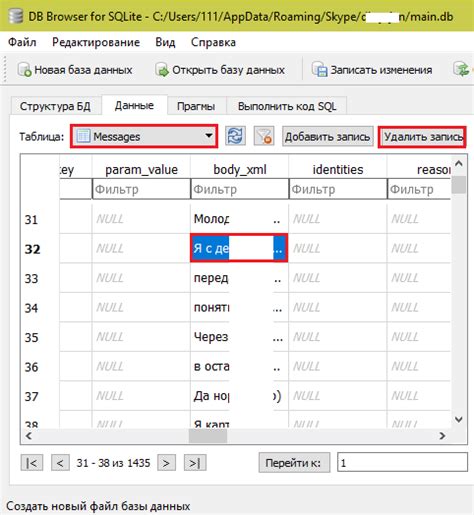Viewport: 474px width, 515px height.
Task: Click the Open database toolbar icon
Action: click(x=162, y=70)
